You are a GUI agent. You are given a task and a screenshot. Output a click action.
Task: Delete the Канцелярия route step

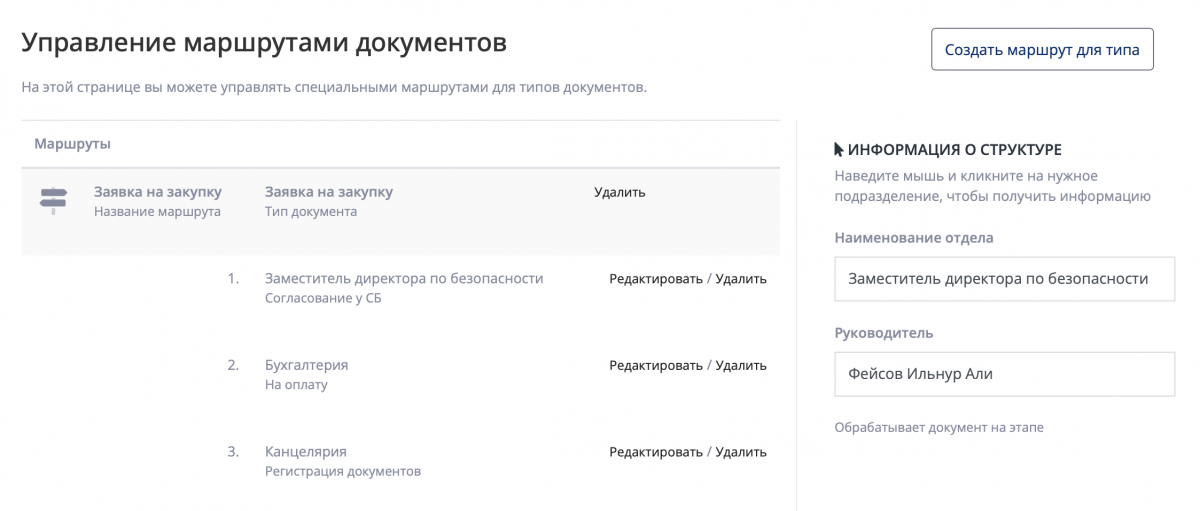[x=741, y=452]
